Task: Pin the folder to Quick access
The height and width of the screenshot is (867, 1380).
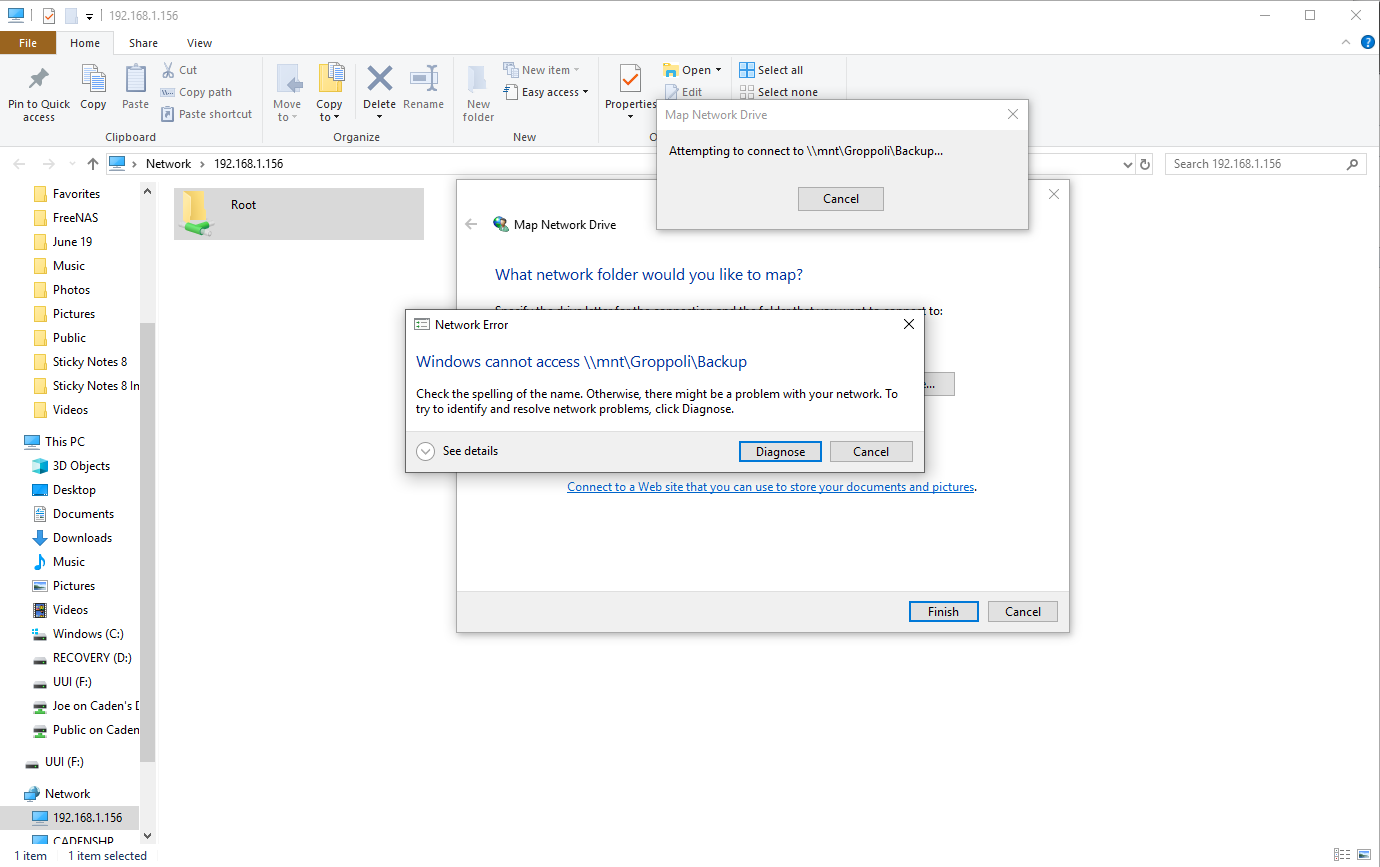Action: pyautogui.click(x=39, y=95)
